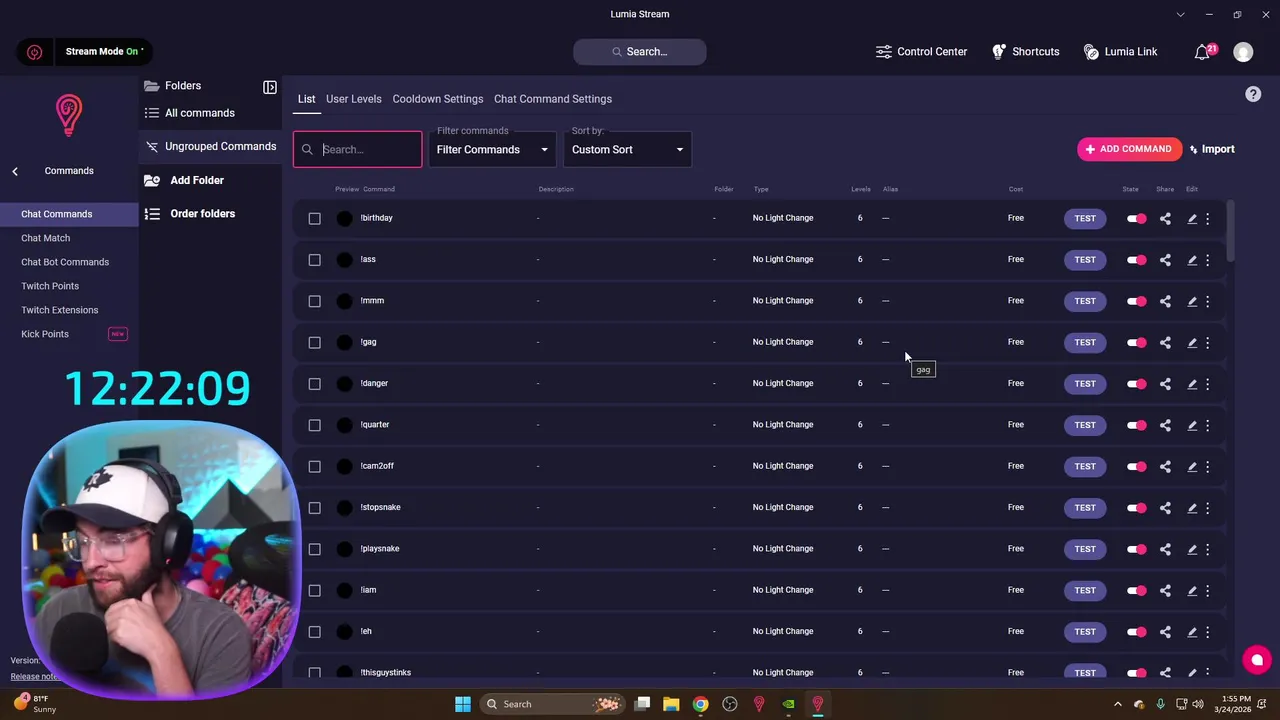Share the !gag command
The image size is (1280, 720).
click(x=1165, y=342)
